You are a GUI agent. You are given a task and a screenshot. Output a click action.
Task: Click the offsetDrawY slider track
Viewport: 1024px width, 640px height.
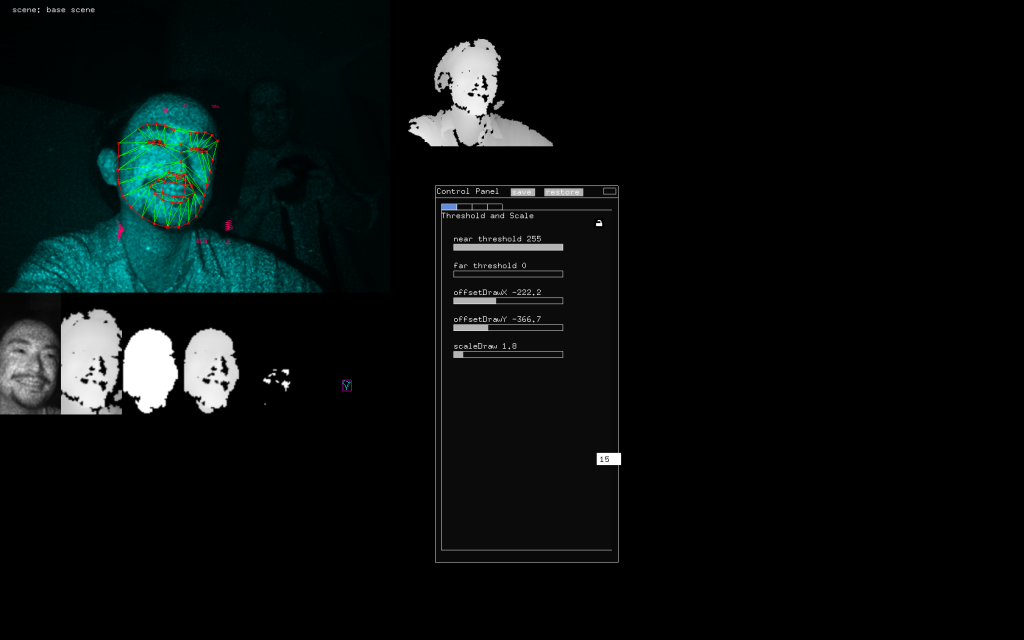(508, 327)
